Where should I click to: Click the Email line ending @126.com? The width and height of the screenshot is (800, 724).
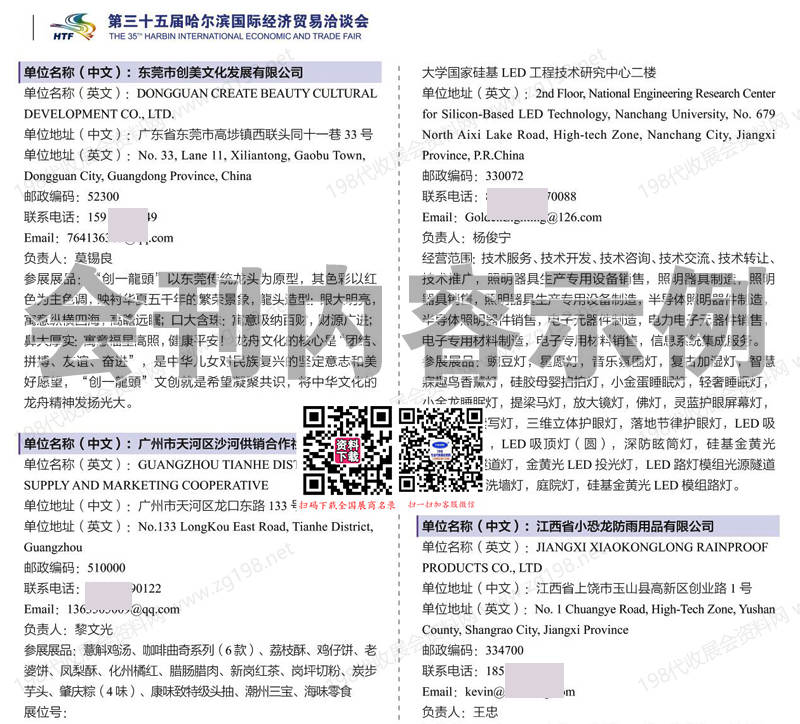[x=512, y=217]
